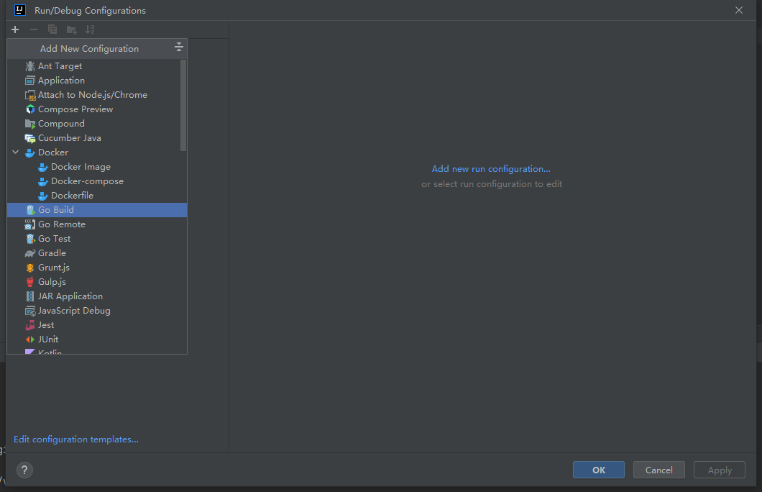Click the Compound configuration icon
The image size is (762, 492).
point(30,123)
